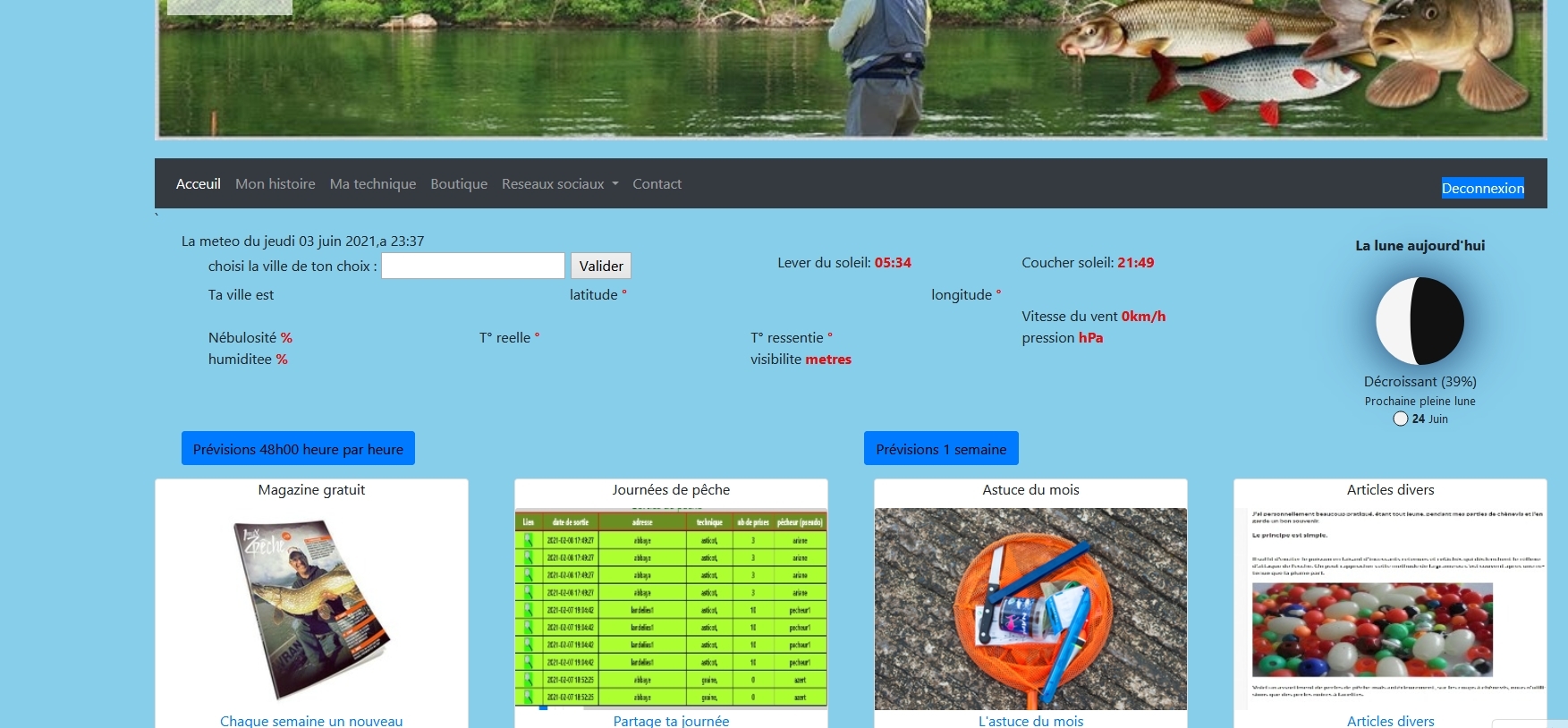
Task: Open the Journées de pêche table thumbnail
Action: pos(671,609)
